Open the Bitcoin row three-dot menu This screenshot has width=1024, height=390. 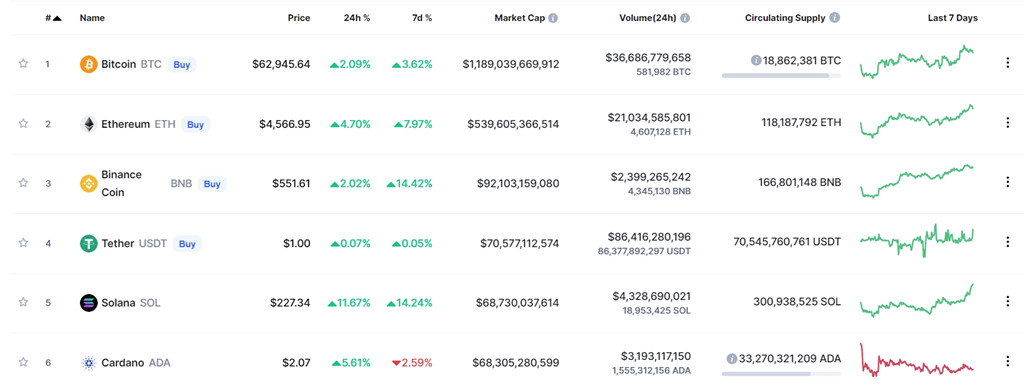tap(1006, 64)
